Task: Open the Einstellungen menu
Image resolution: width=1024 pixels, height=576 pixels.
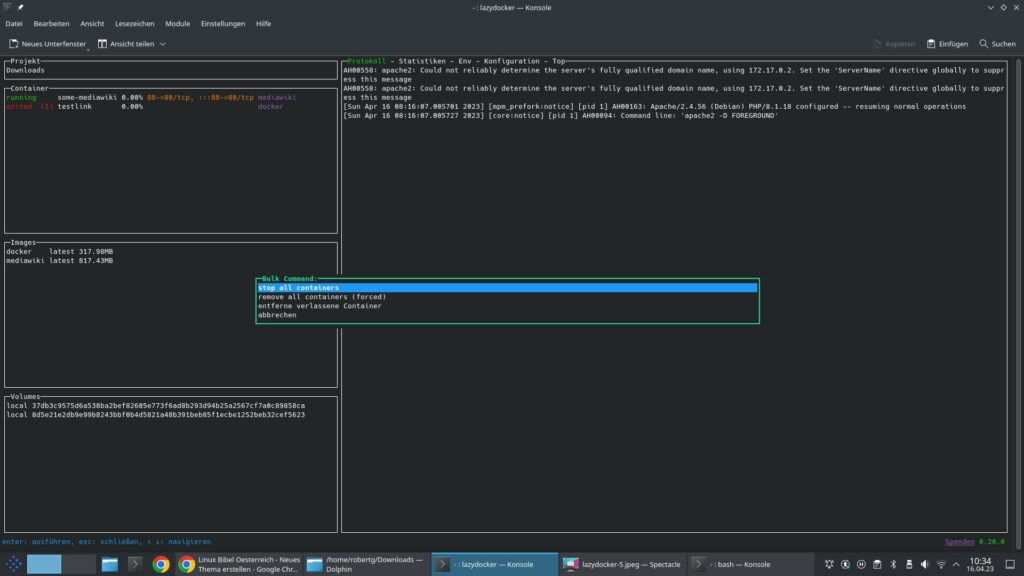Action: point(223,24)
